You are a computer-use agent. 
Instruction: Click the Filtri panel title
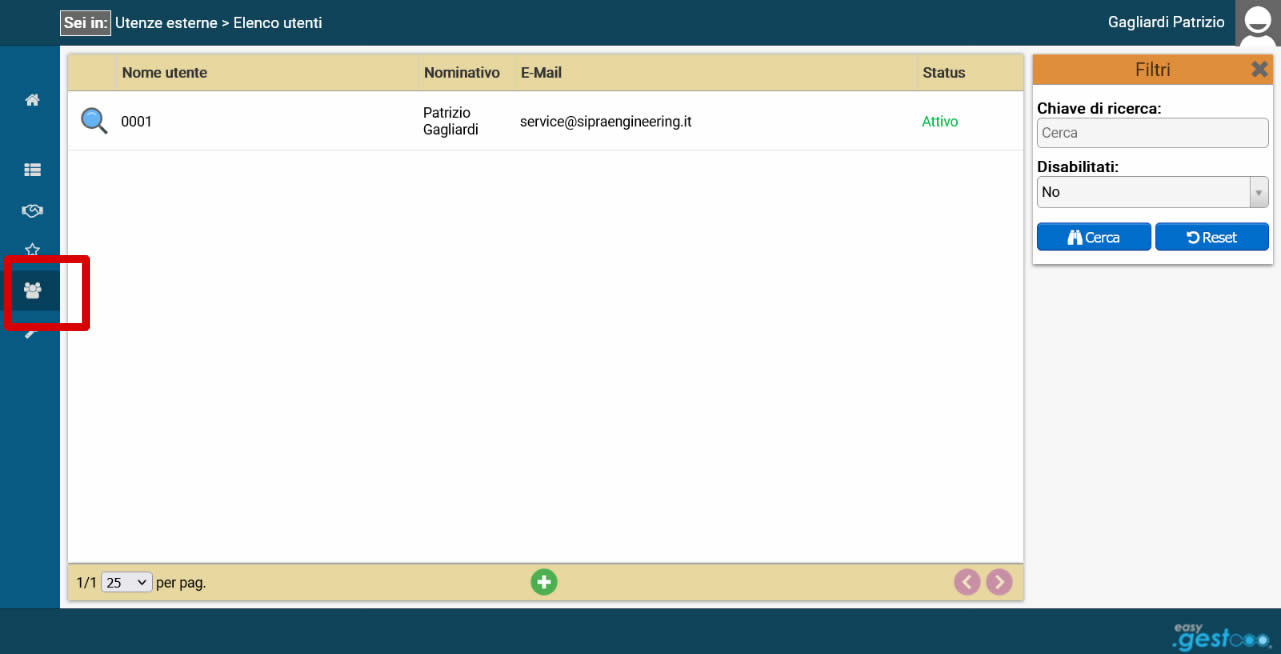point(1153,69)
